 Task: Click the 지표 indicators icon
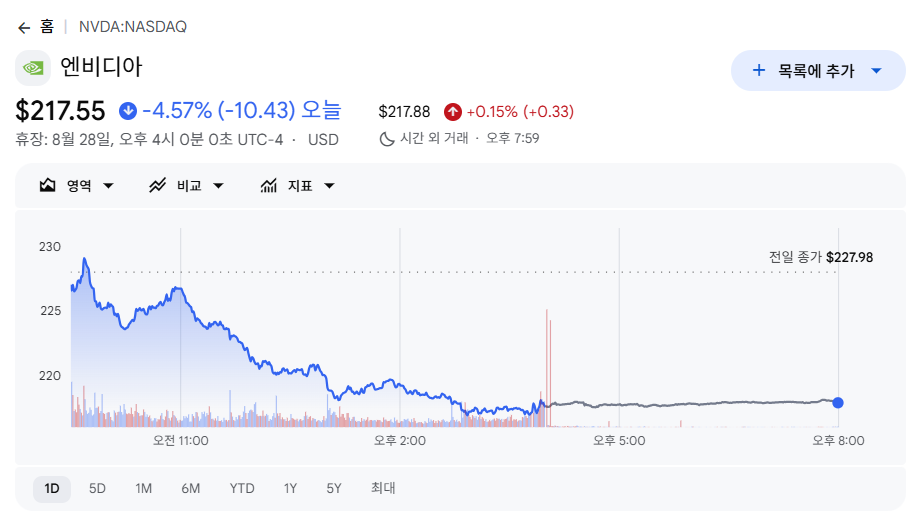pos(269,186)
